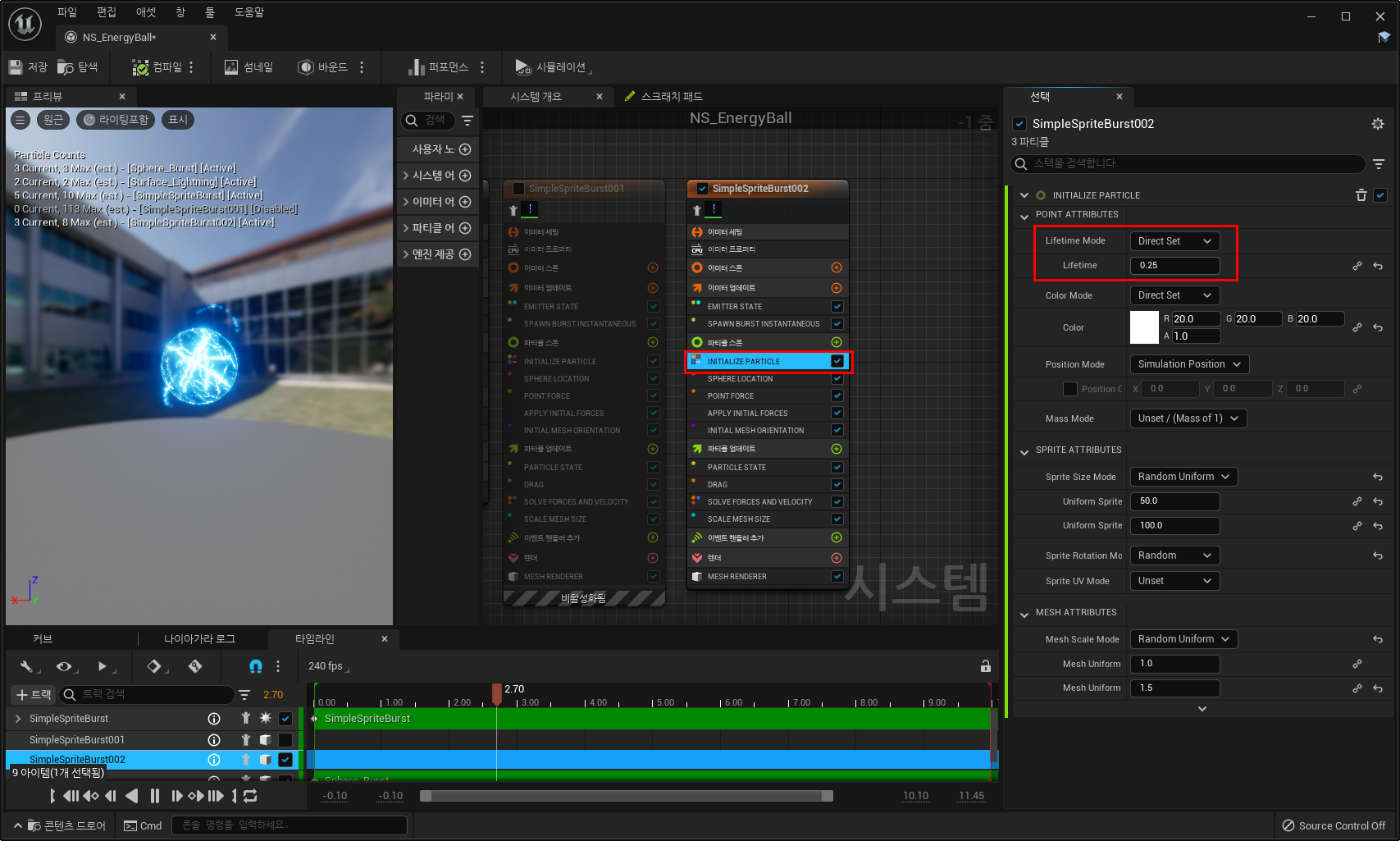Switch to the 나이아가라 로그 tab
Image resolution: width=1400 pixels, height=841 pixels.
pos(199,639)
